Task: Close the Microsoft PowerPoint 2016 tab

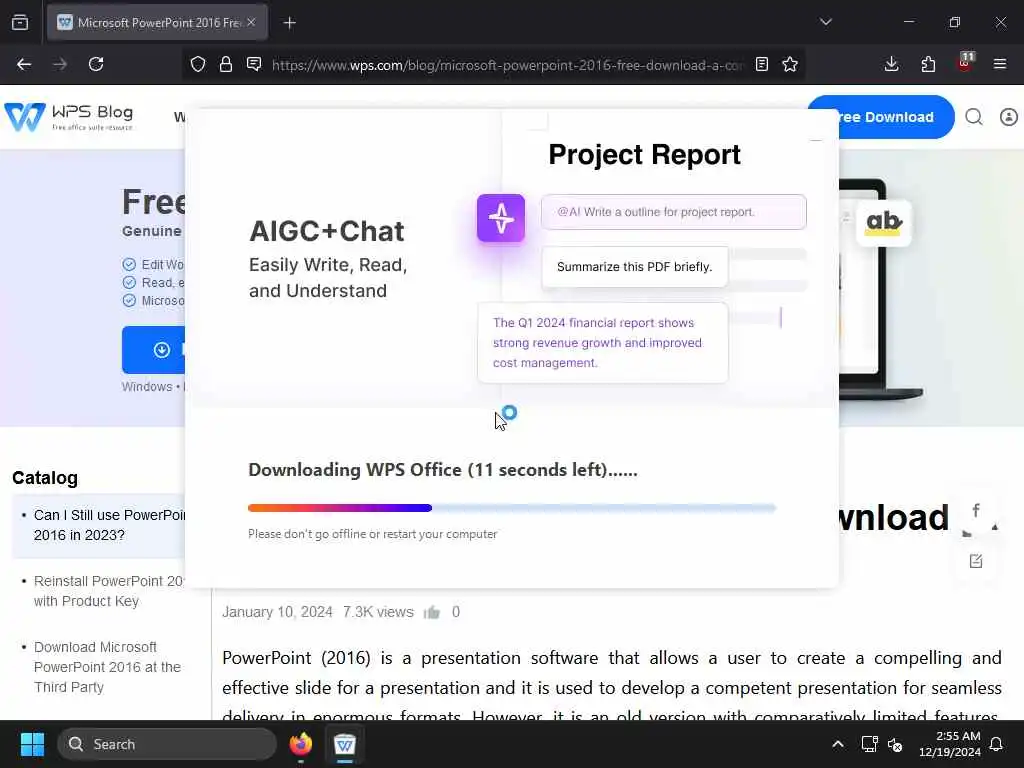Action: [251, 22]
